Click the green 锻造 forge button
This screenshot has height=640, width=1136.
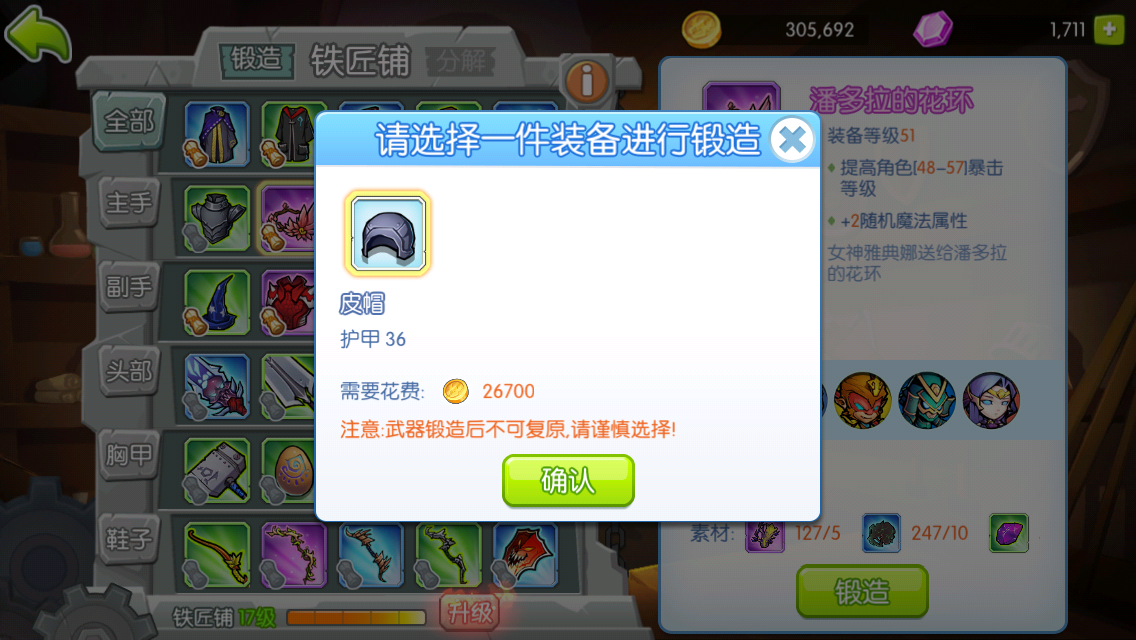pyautogui.click(x=862, y=591)
